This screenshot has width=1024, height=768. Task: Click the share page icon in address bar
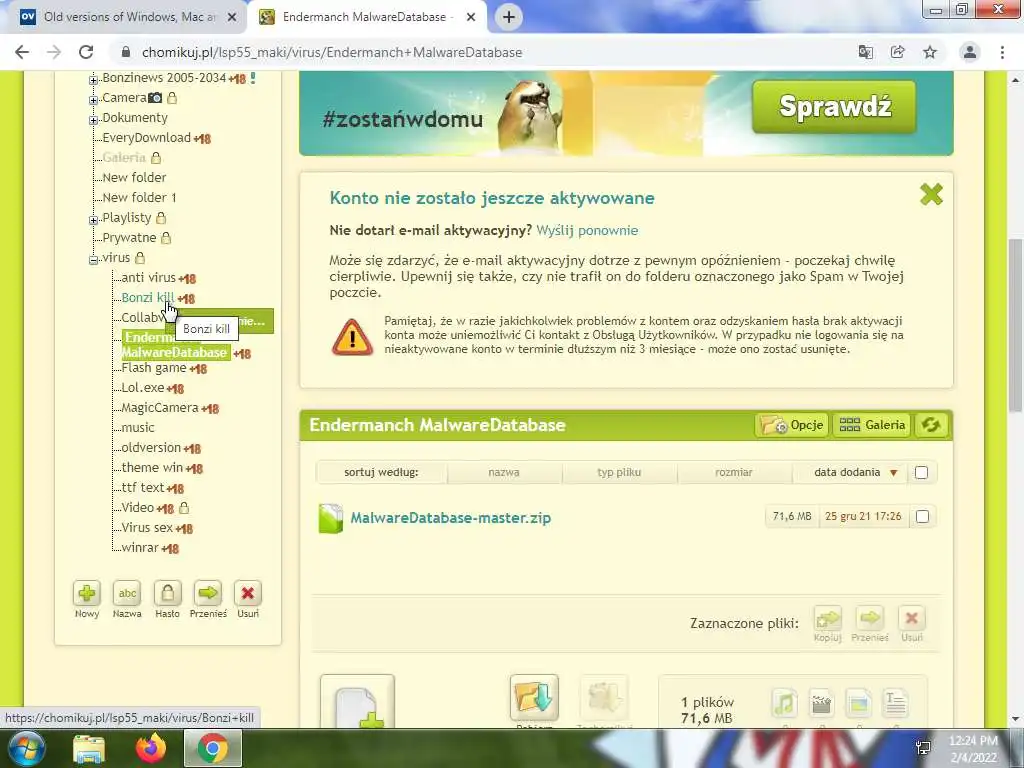(x=898, y=52)
